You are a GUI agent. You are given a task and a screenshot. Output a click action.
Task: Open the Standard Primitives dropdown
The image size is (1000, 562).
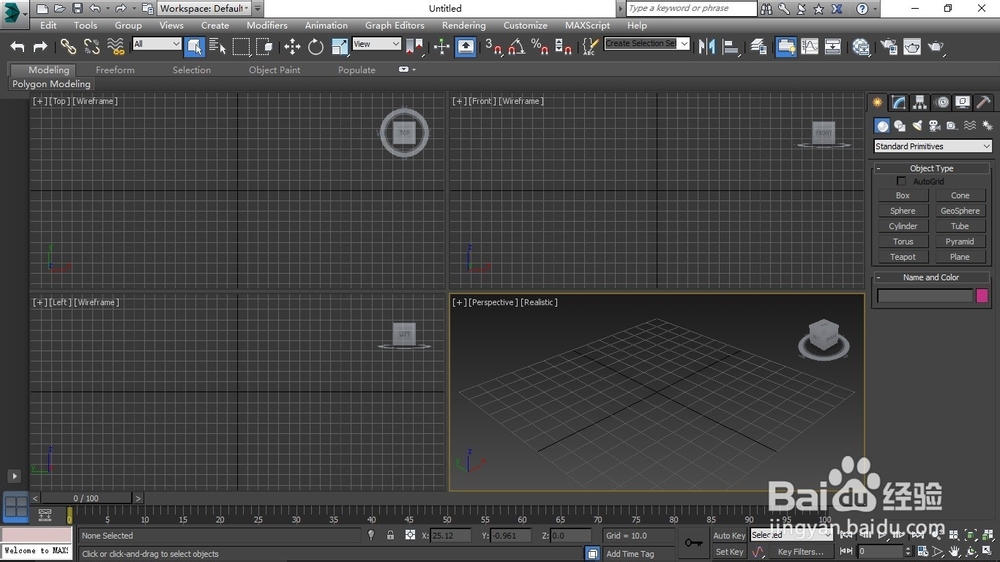pyautogui.click(x=932, y=146)
